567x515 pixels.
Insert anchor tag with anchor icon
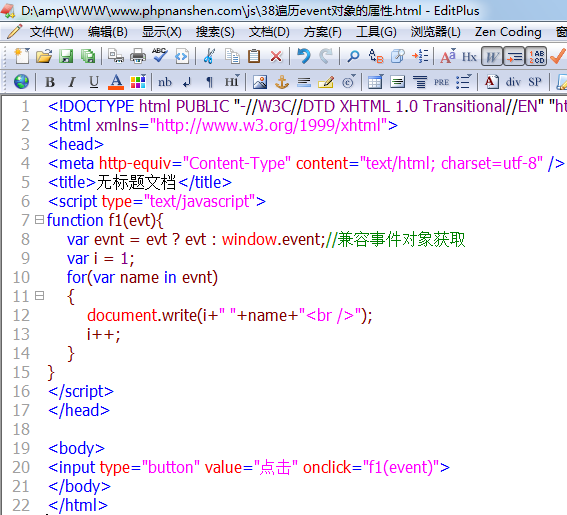282,82
